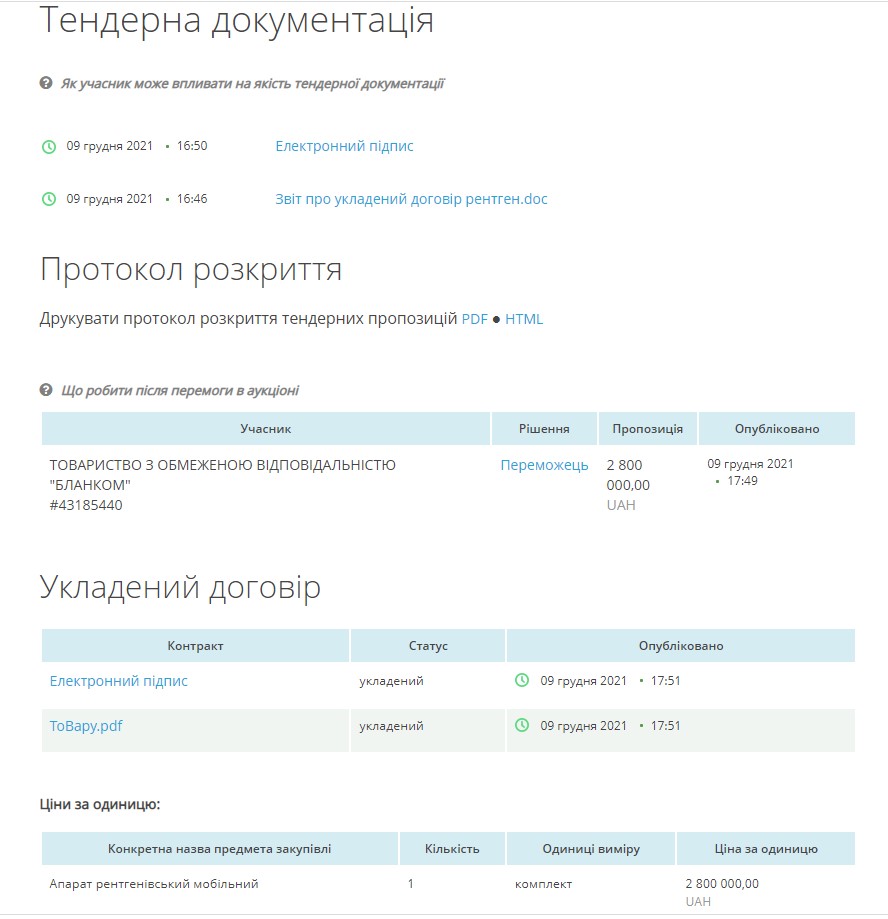Click the 'Конкретна назва предмета закупівлі' header
Screen dimensions: 888x919
(219, 848)
